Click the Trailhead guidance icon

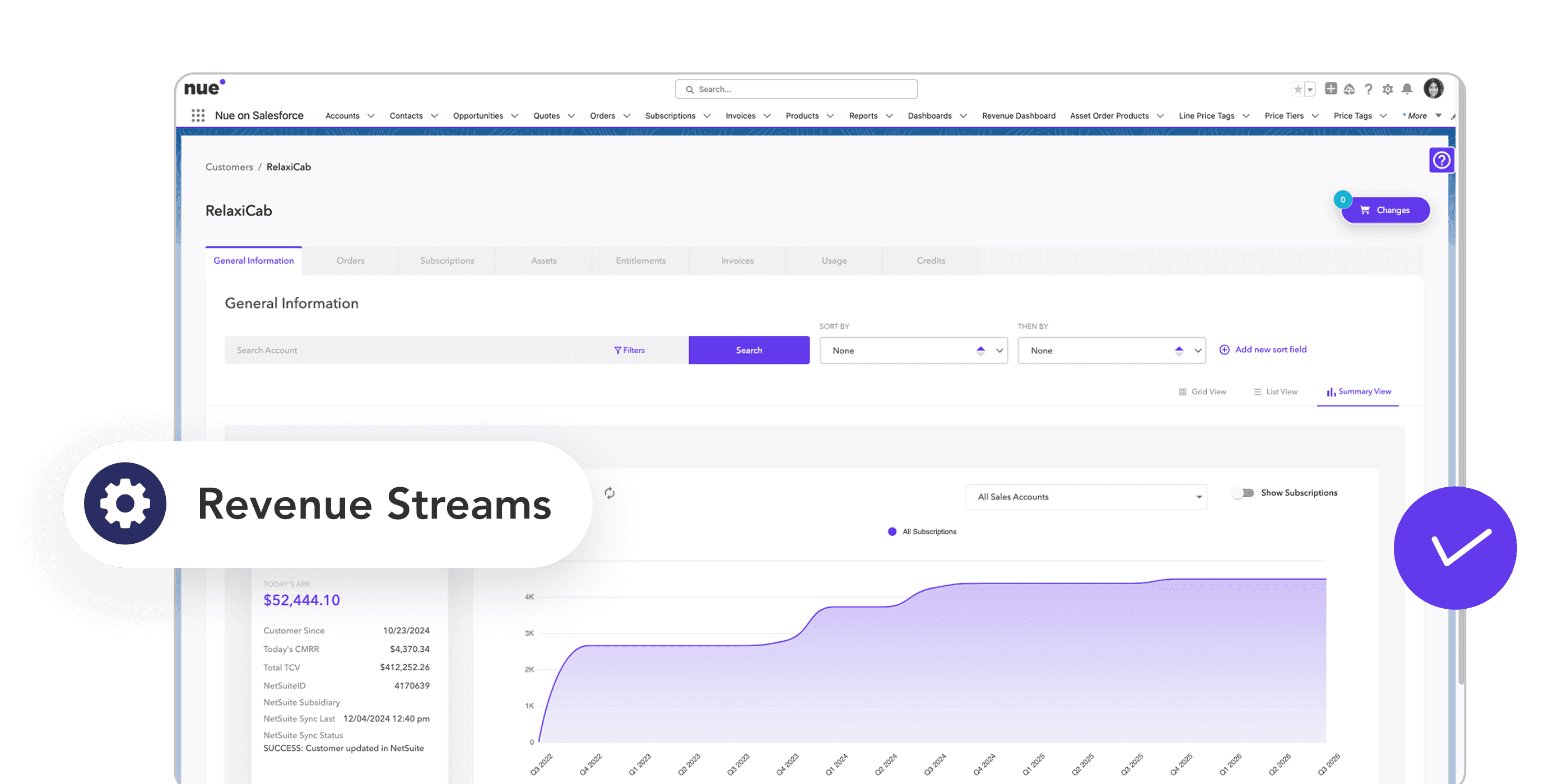1349,90
